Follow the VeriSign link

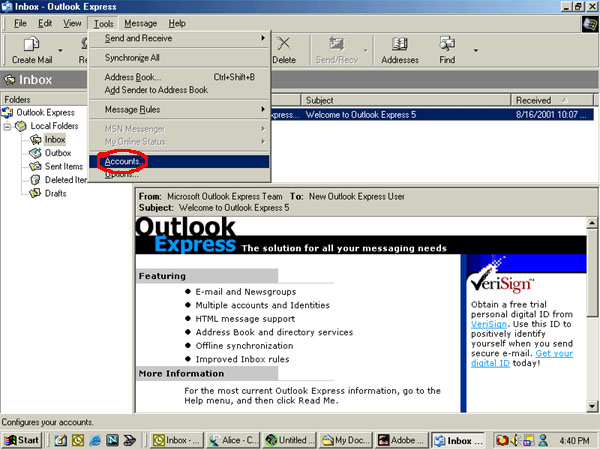coord(489,324)
